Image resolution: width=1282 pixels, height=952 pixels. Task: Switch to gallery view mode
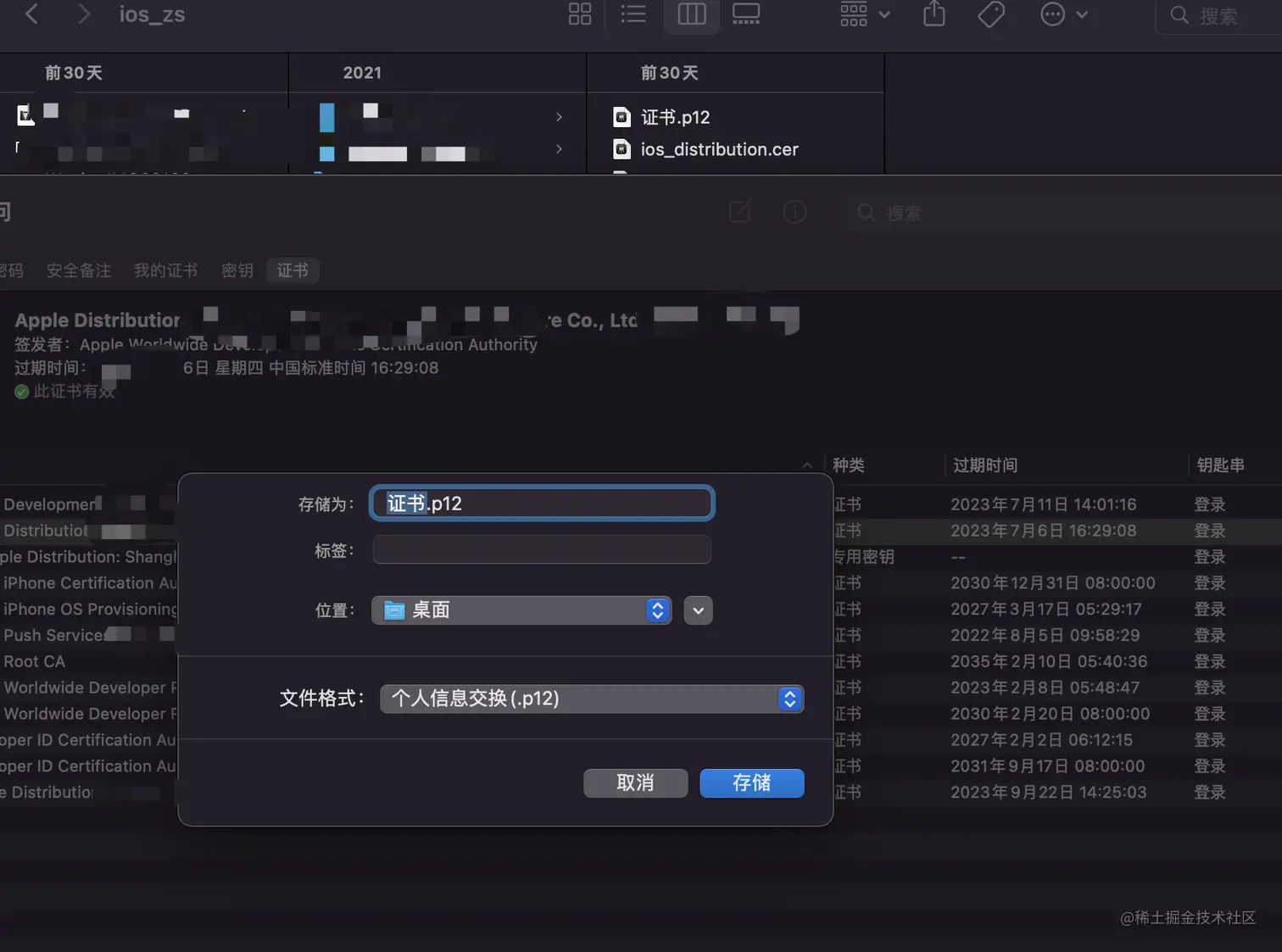coord(745,14)
